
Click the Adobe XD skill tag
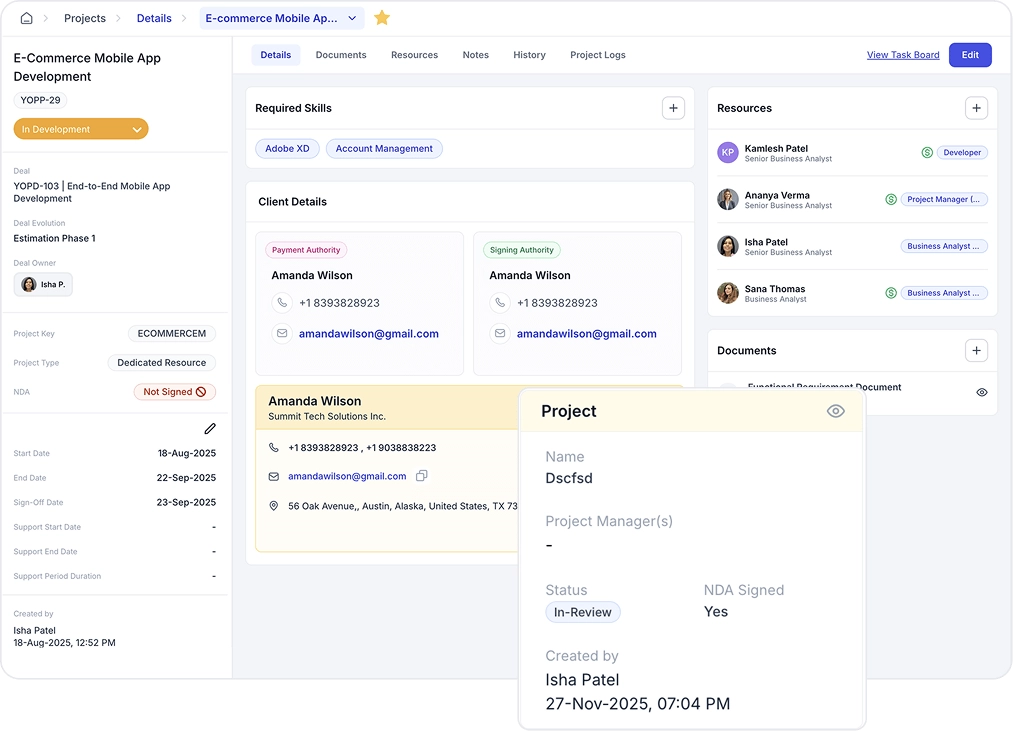click(287, 149)
